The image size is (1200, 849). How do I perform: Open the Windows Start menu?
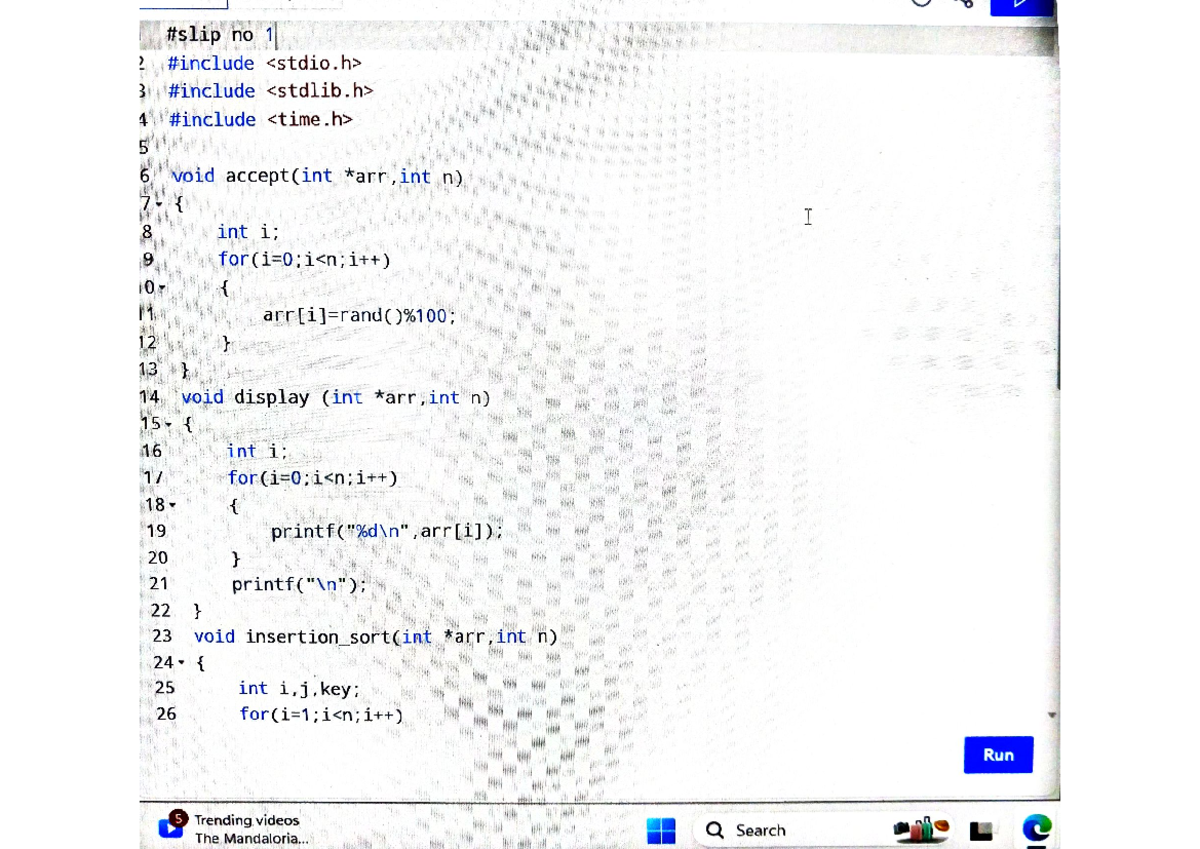coord(661,829)
